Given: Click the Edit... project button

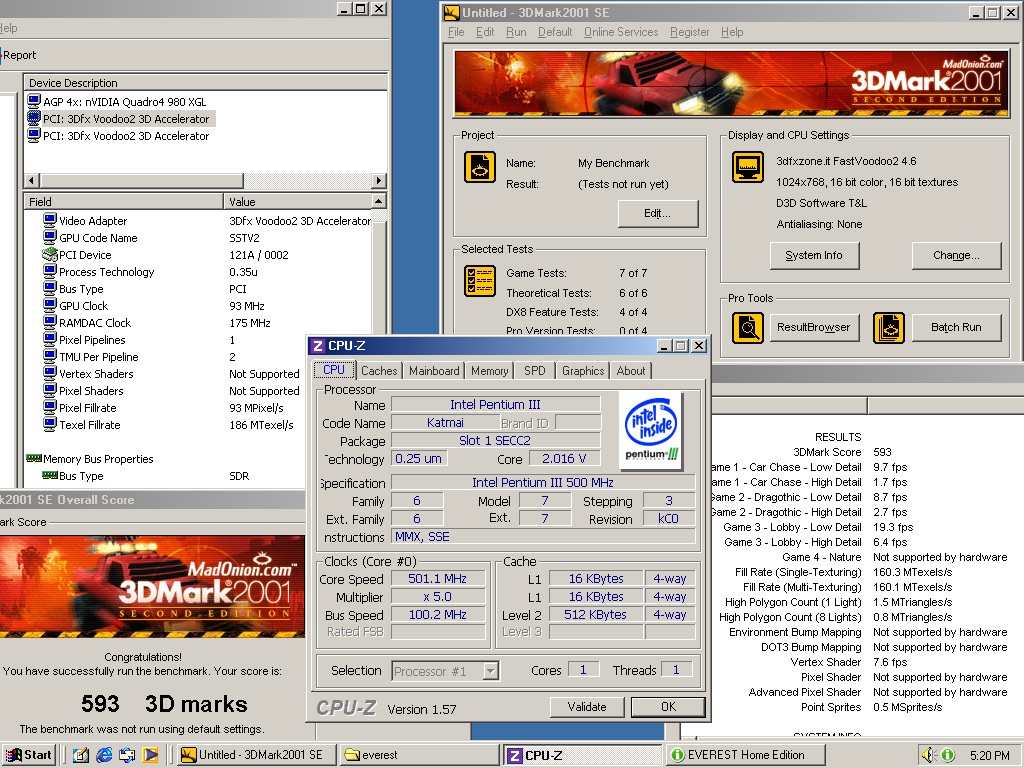Looking at the screenshot, I should click(658, 213).
